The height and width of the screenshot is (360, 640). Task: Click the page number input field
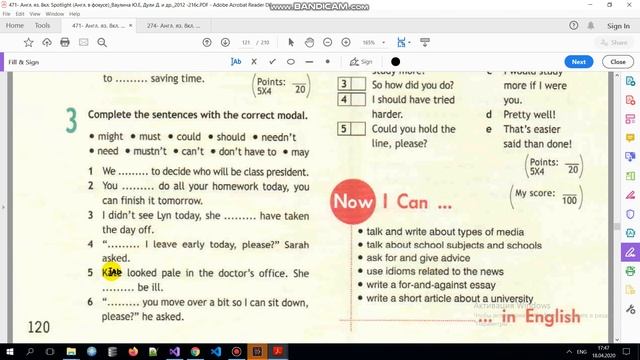pos(246,42)
